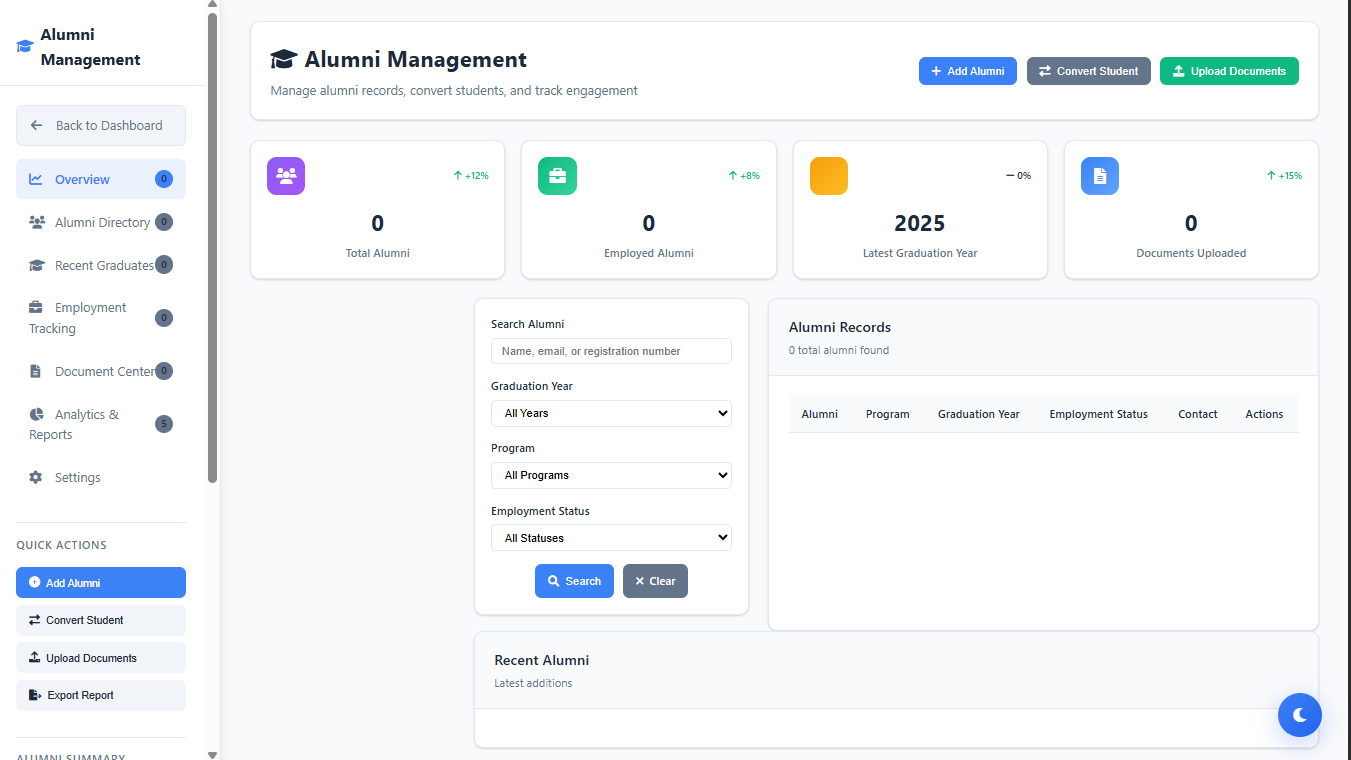Image resolution: width=1351 pixels, height=760 pixels.
Task: Click the blue Documents Uploaded file icon
Action: click(1099, 176)
